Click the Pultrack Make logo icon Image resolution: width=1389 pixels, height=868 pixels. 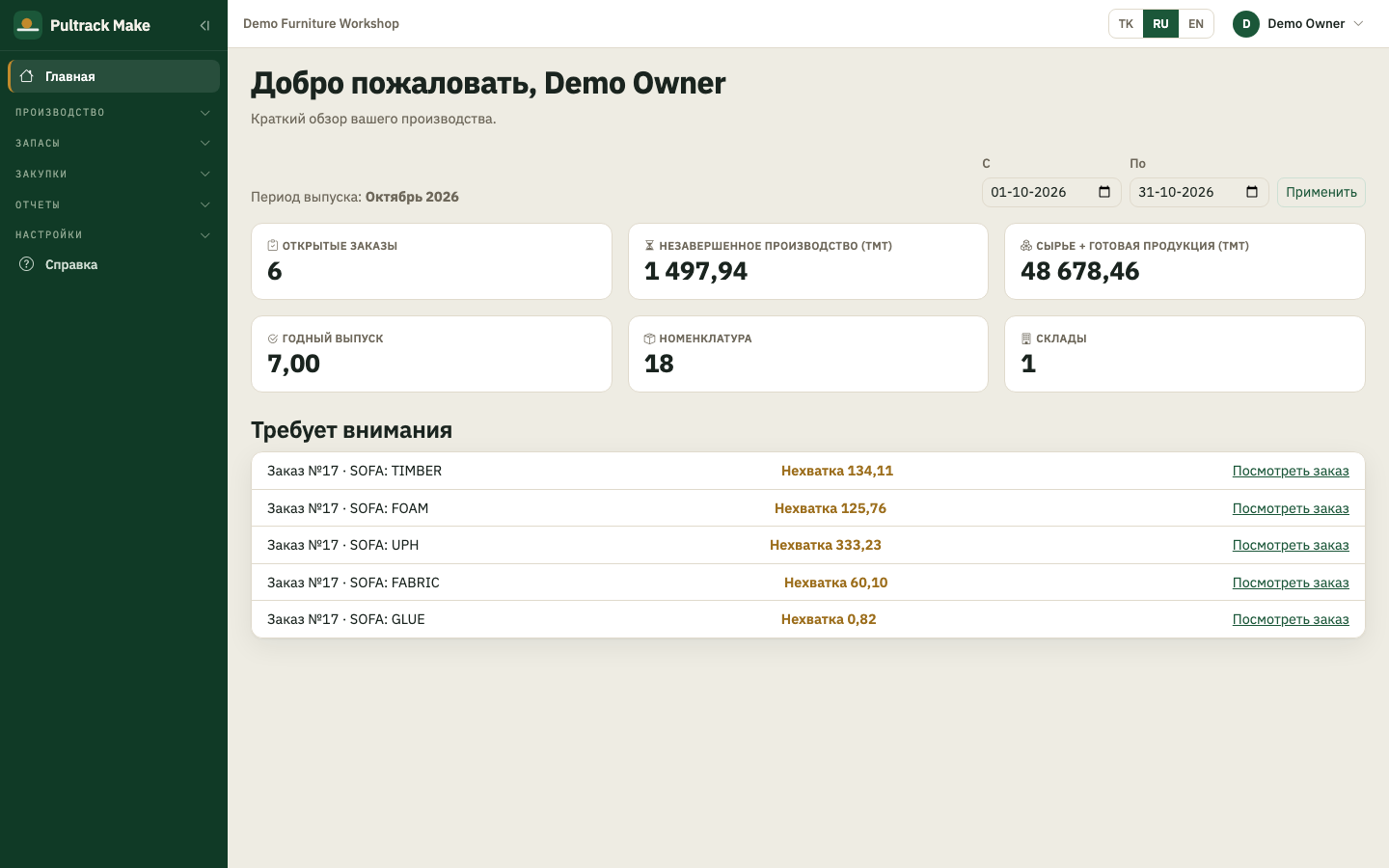tap(28, 25)
